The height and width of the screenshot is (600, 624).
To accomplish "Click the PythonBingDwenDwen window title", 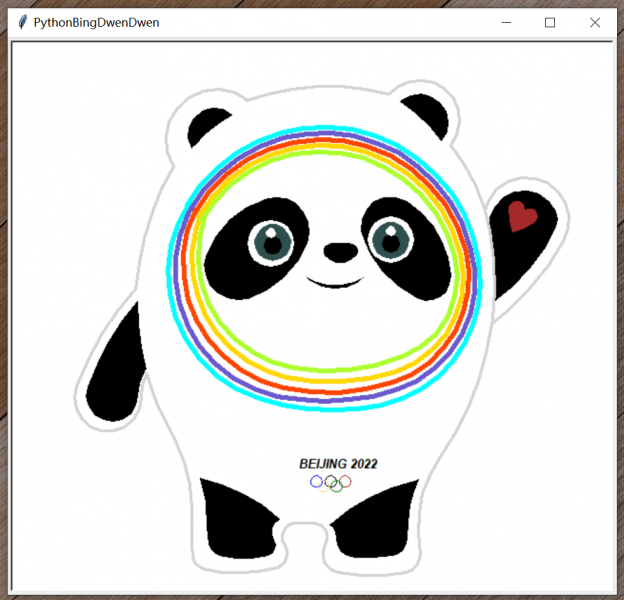I will click(96, 22).
